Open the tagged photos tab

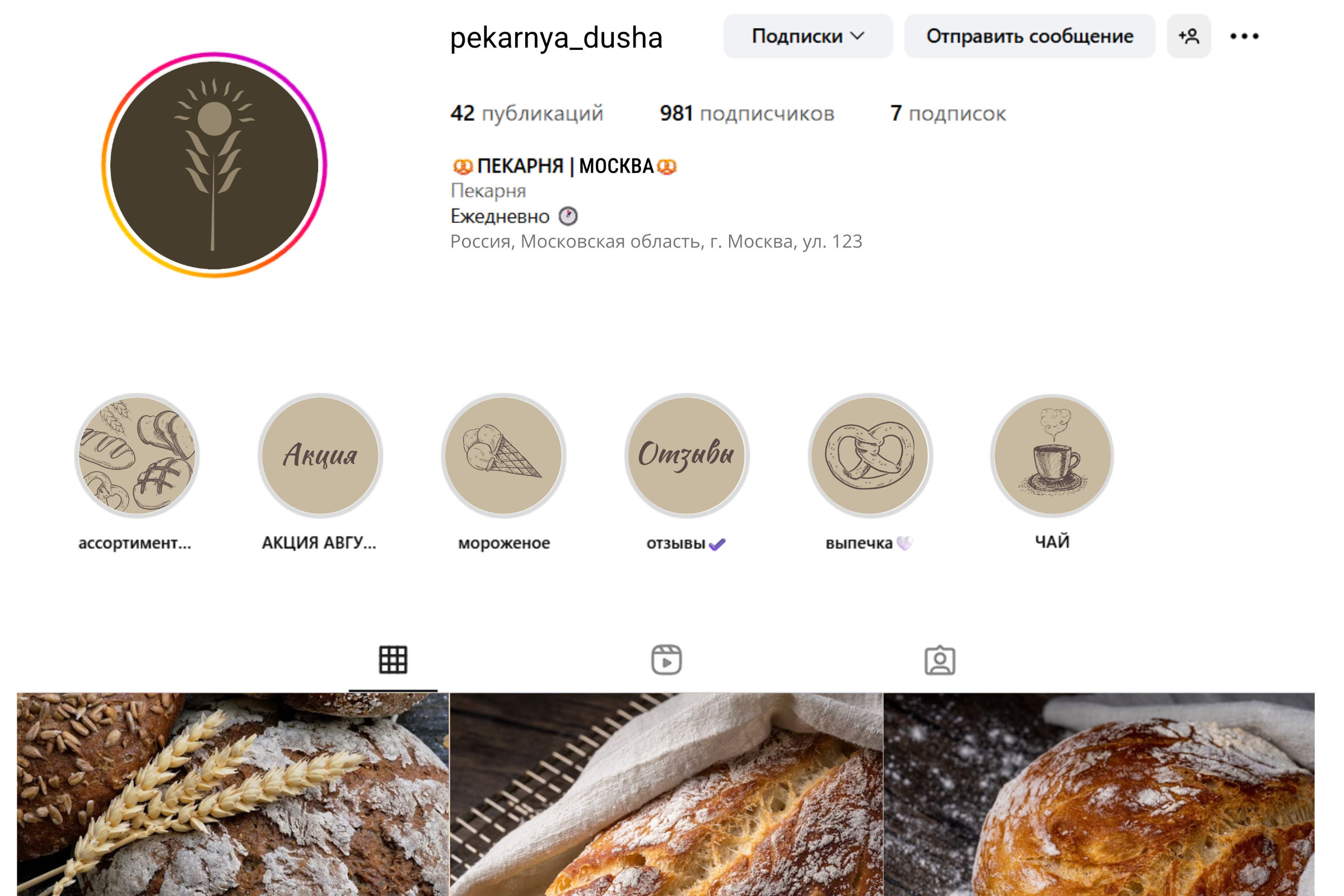pos(940,660)
